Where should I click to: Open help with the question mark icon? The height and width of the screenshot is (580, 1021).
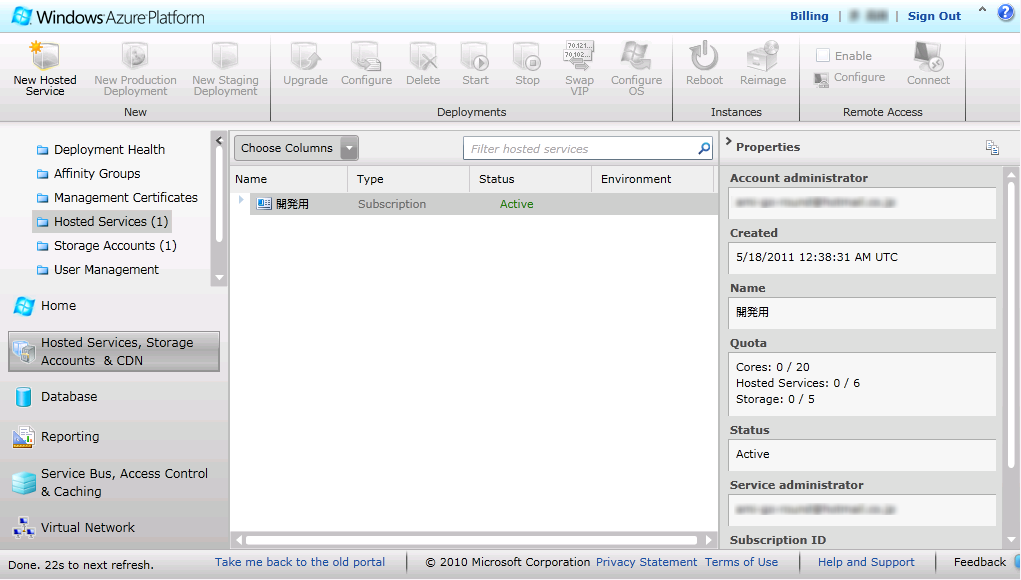coord(1006,13)
